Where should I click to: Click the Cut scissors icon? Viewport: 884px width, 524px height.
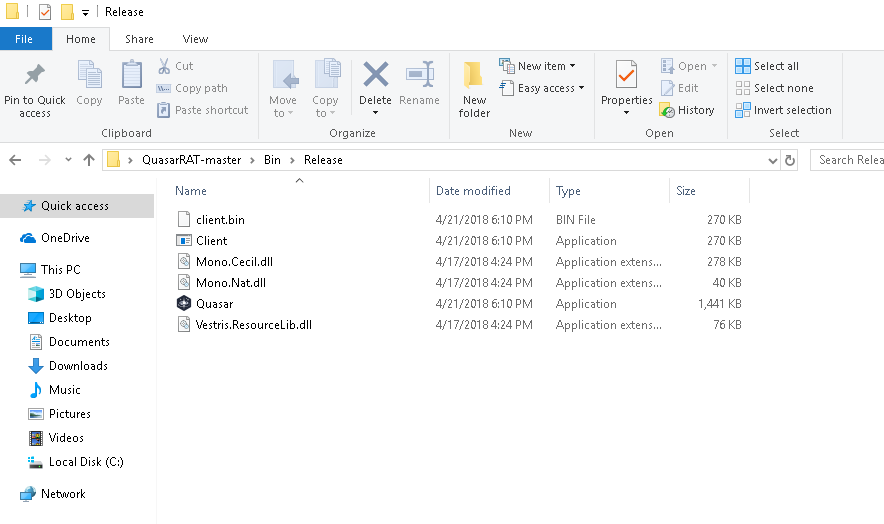point(164,66)
